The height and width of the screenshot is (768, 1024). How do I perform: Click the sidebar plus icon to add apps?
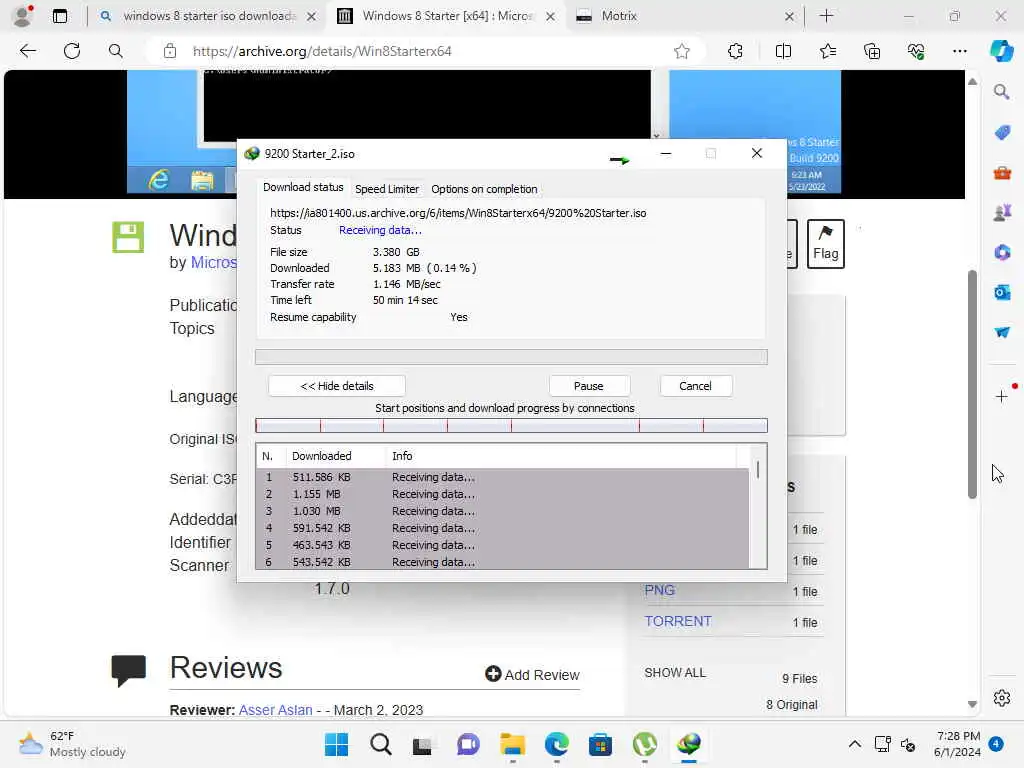click(1002, 396)
